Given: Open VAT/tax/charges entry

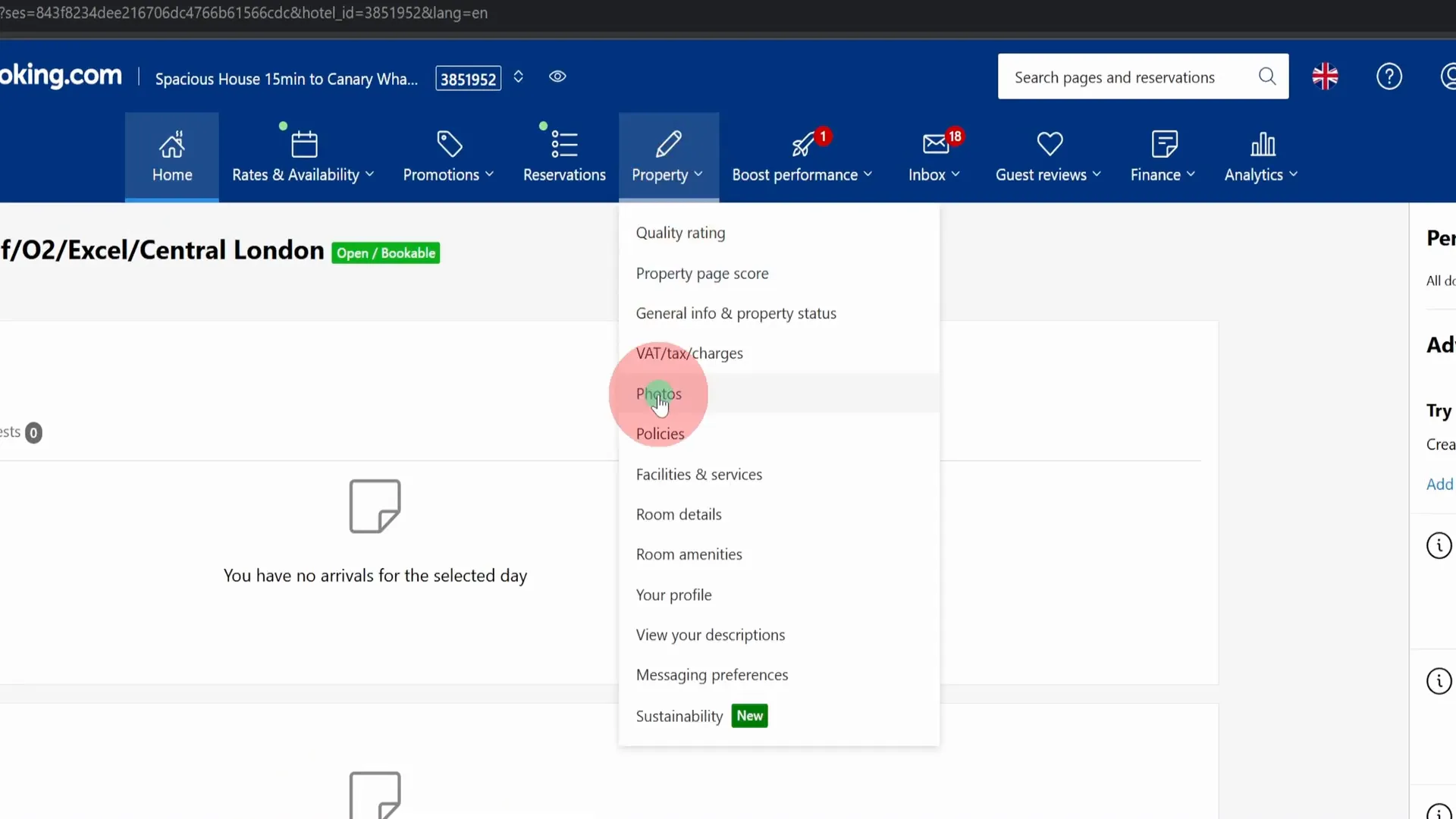Looking at the screenshot, I should 779,353.
